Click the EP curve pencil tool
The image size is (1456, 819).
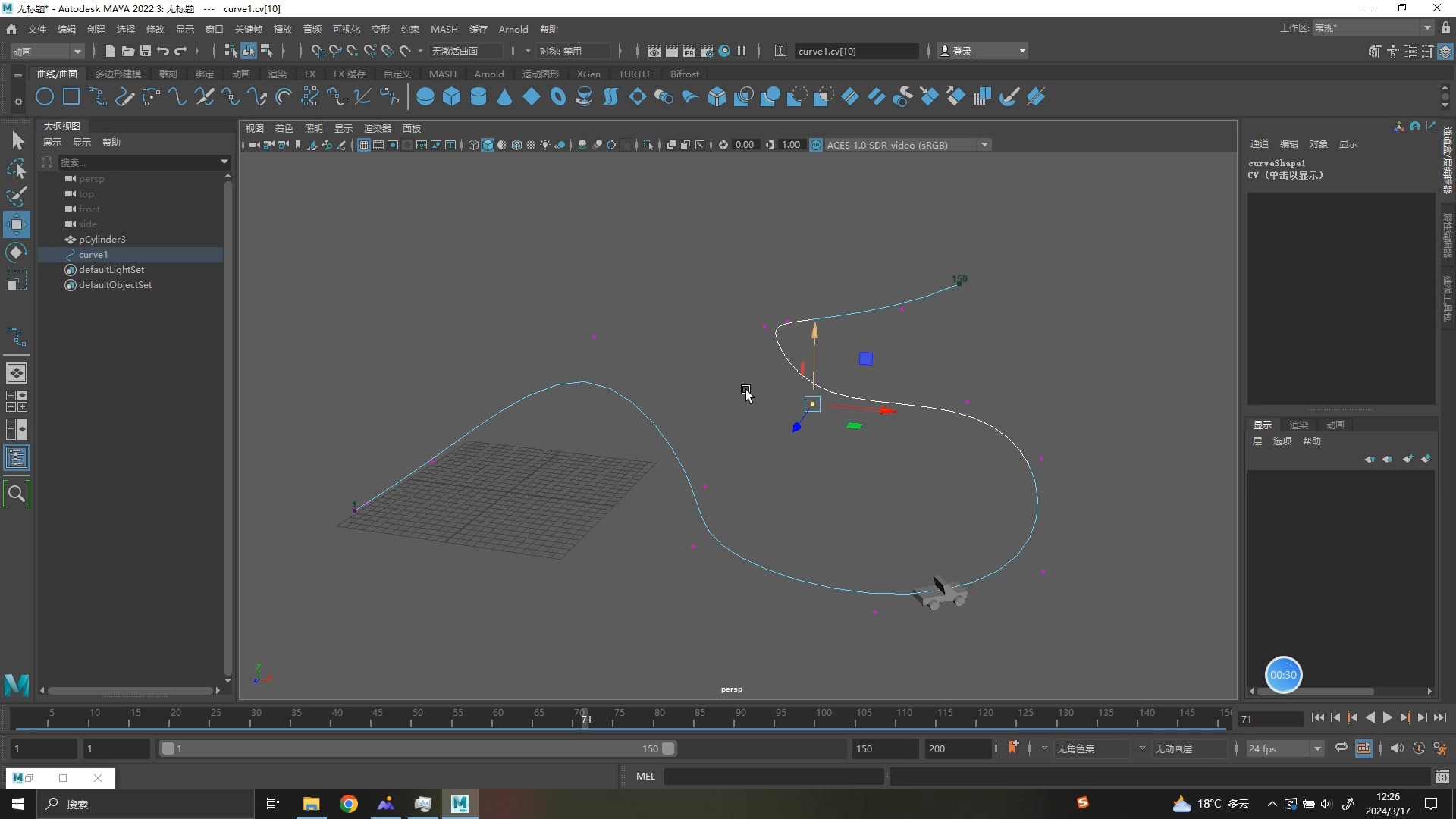coord(124,97)
